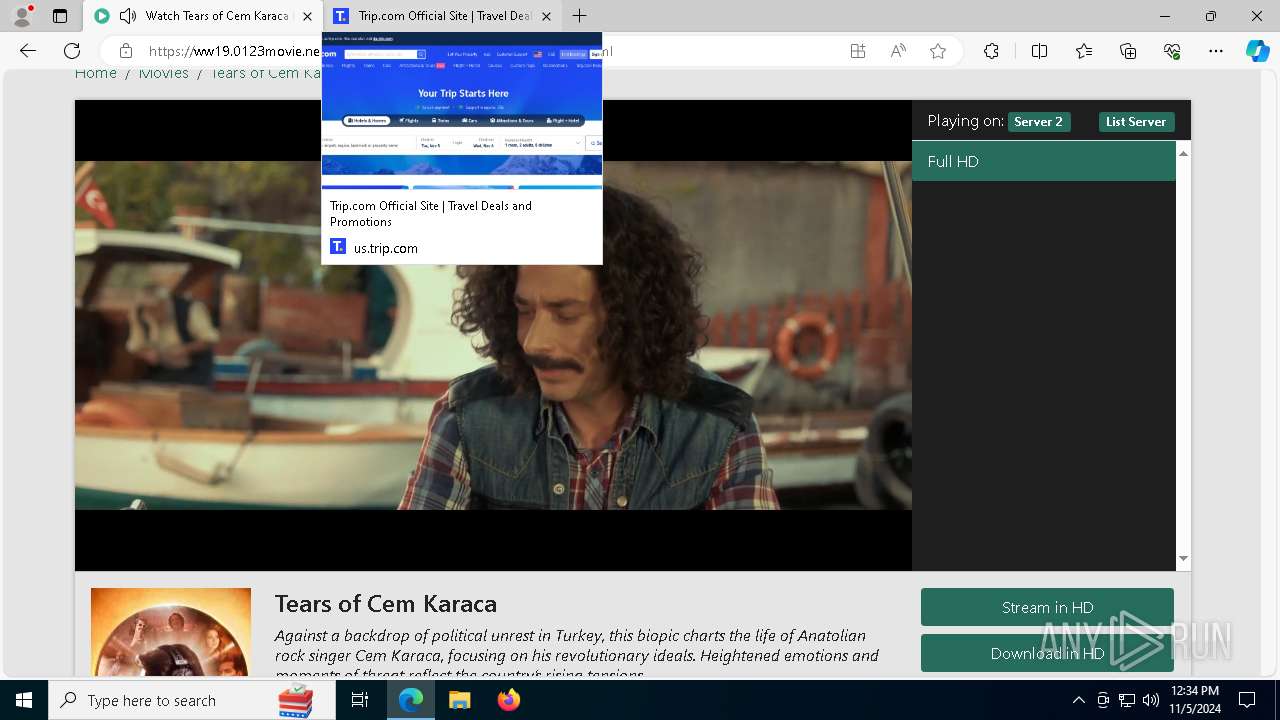Go to Movies breadcrumb link
The image size is (1280, 720).
[164, 73]
